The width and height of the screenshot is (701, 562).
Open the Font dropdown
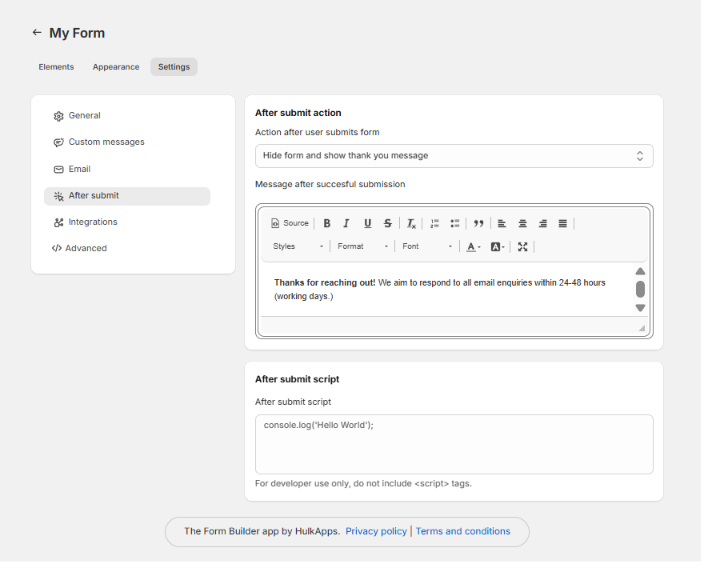click(x=427, y=246)
